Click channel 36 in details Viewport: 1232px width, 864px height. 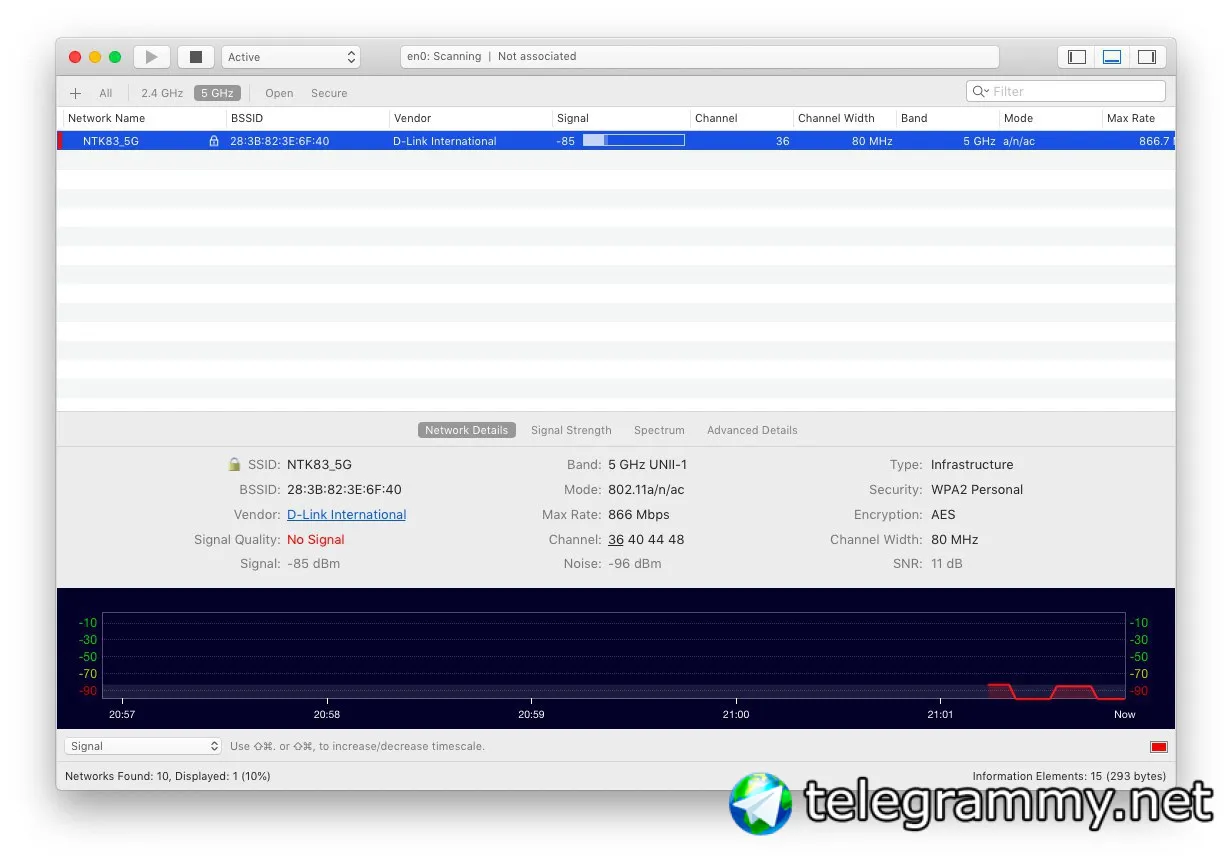[x=616, y=540]
